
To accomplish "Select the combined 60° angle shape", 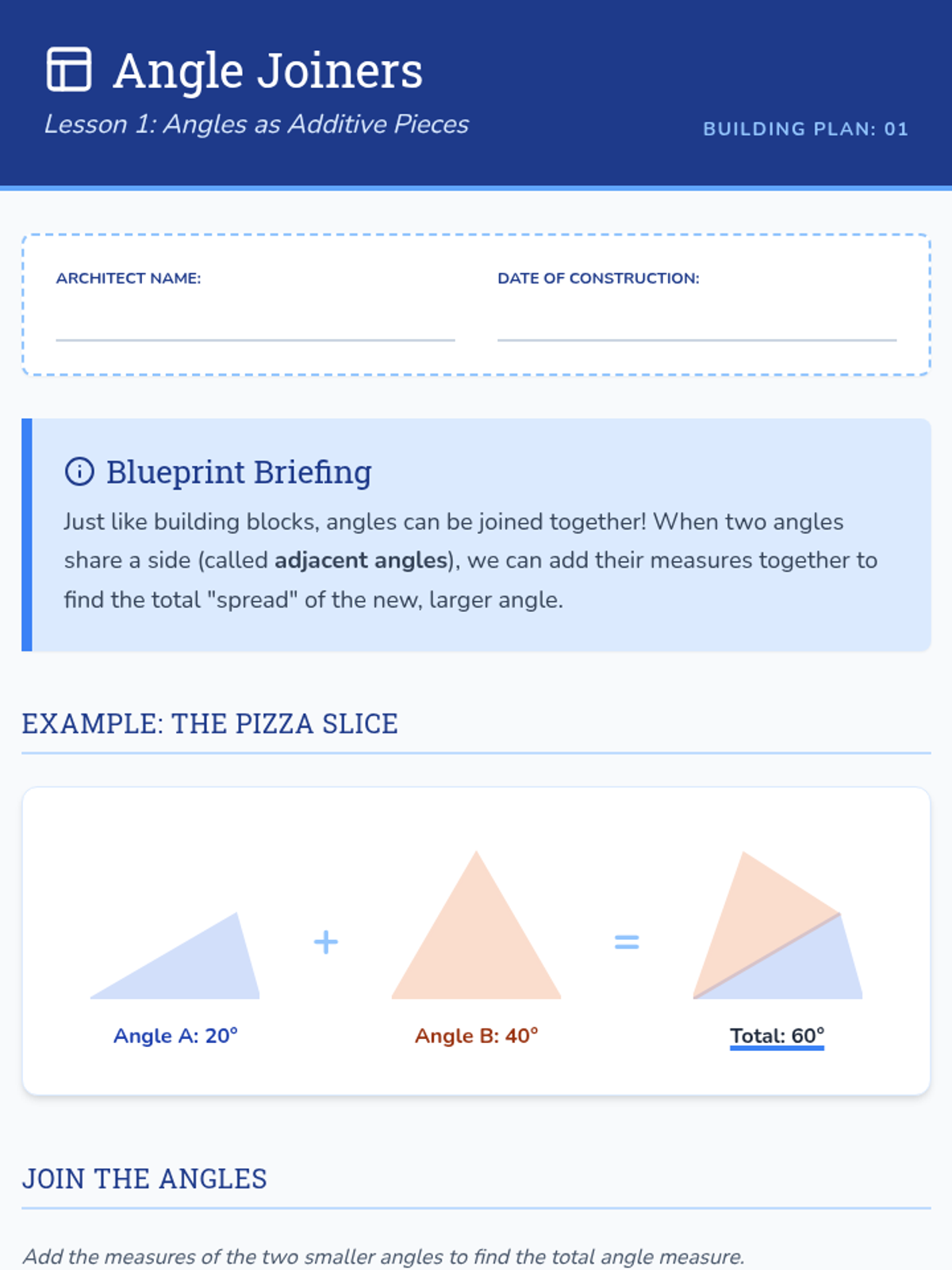I will click(777, 925).
